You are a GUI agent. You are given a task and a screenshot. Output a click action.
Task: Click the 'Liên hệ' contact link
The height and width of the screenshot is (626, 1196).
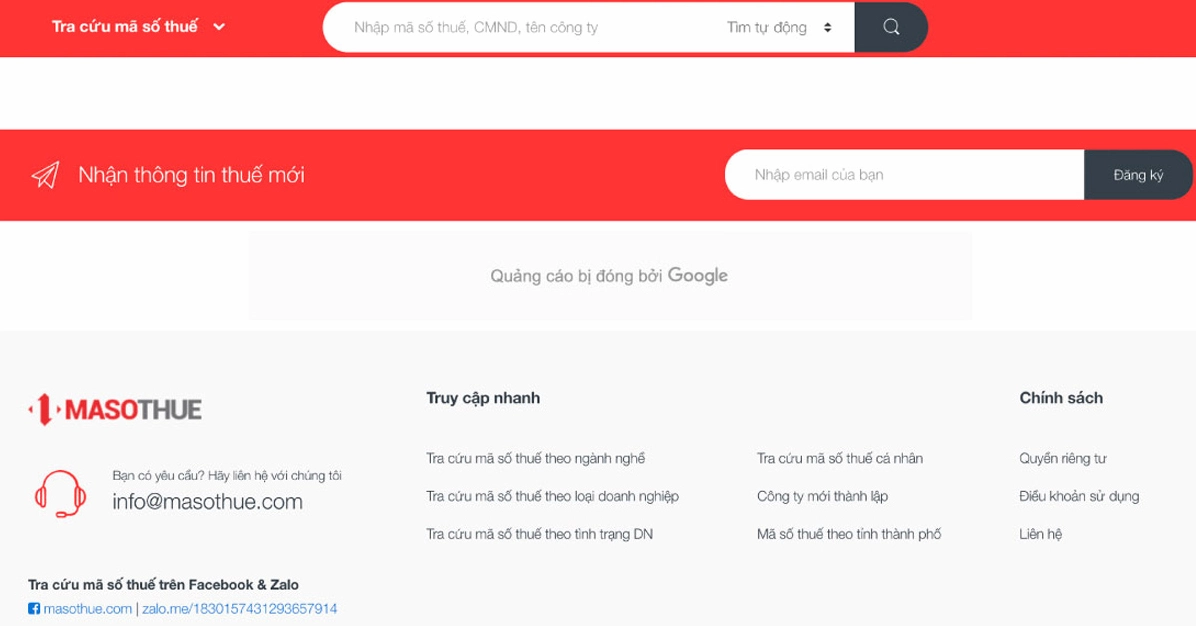pyautogui.click(x=1040, y=534)
